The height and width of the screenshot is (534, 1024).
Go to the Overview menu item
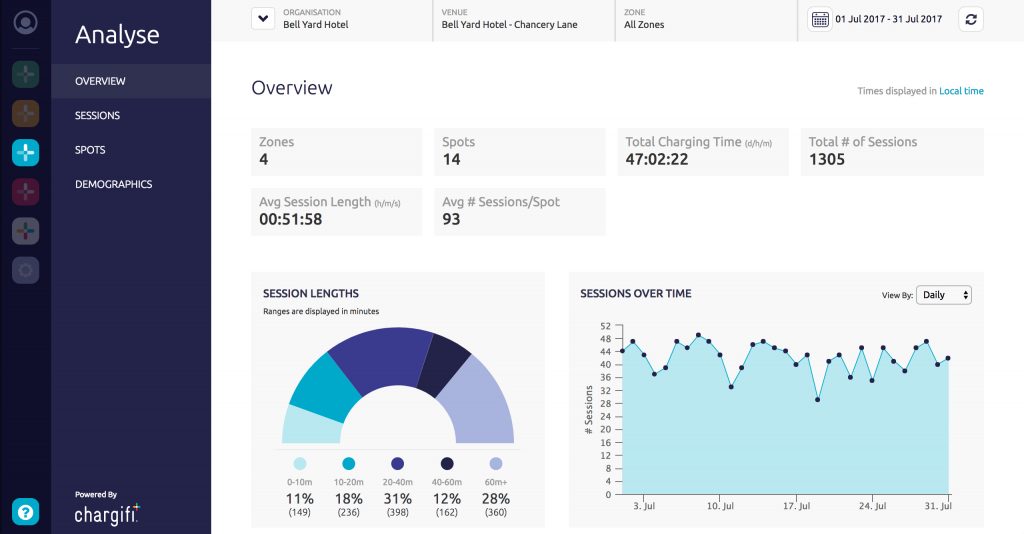(131, 81)
